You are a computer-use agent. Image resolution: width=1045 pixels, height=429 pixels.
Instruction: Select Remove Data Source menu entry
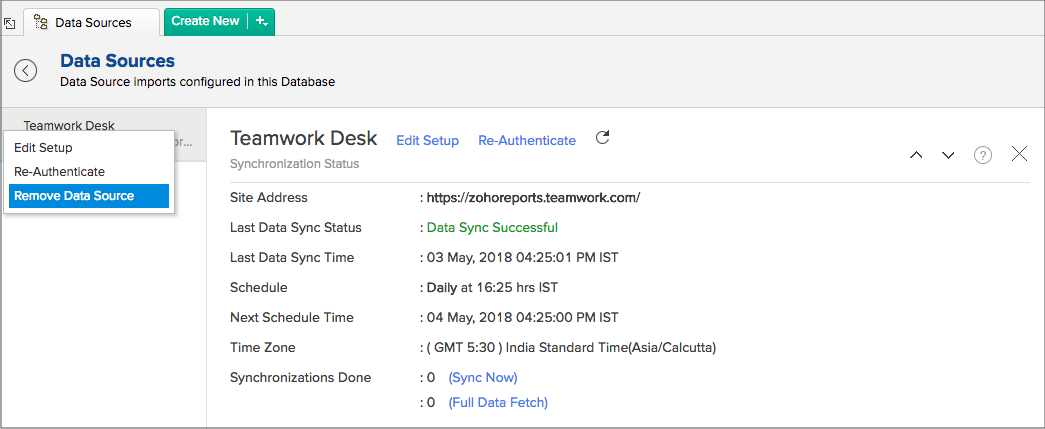(89, 196)
